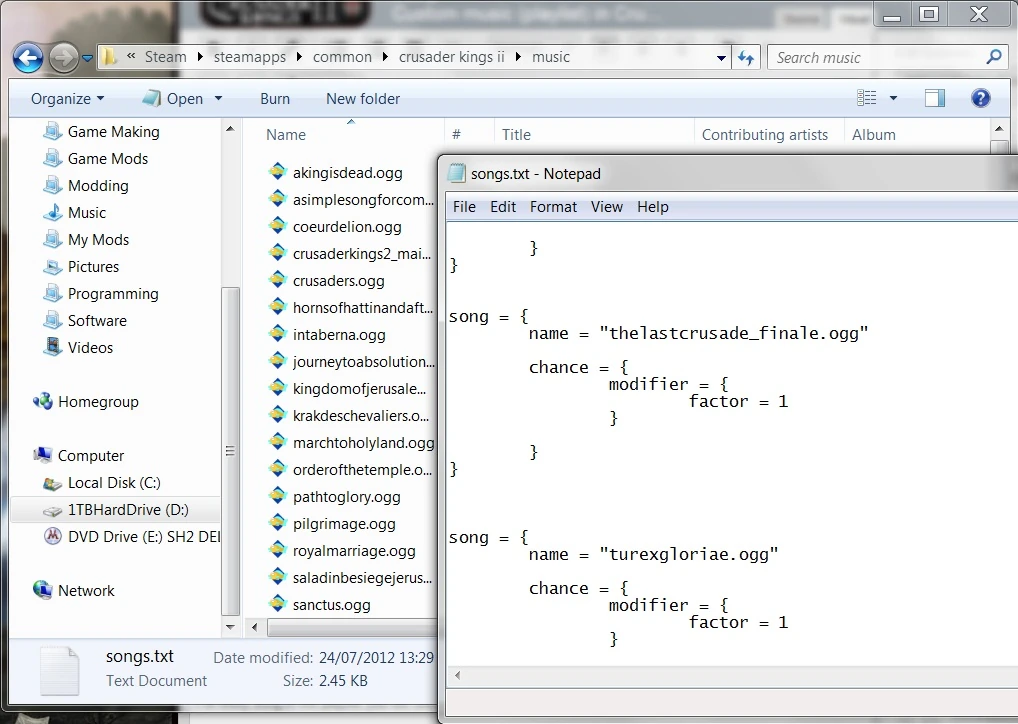The image size is (1018, 724).
Task: Open the Organize dropdown menu
Action: coord(67,99)
